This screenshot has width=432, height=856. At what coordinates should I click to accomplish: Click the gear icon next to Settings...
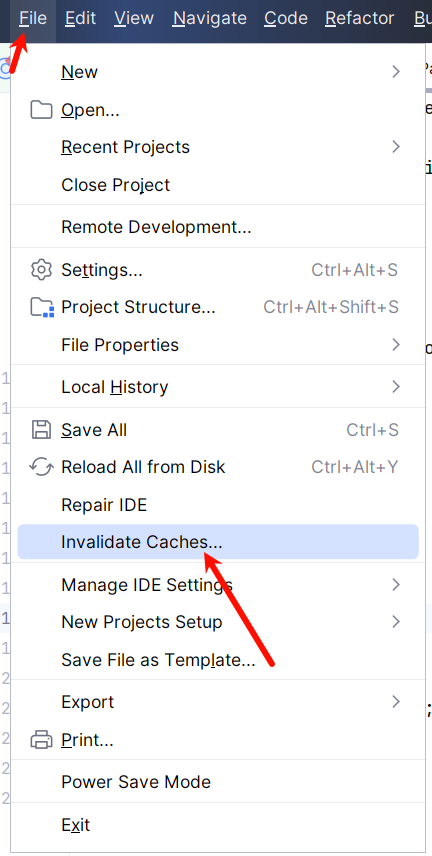[41, 270]
